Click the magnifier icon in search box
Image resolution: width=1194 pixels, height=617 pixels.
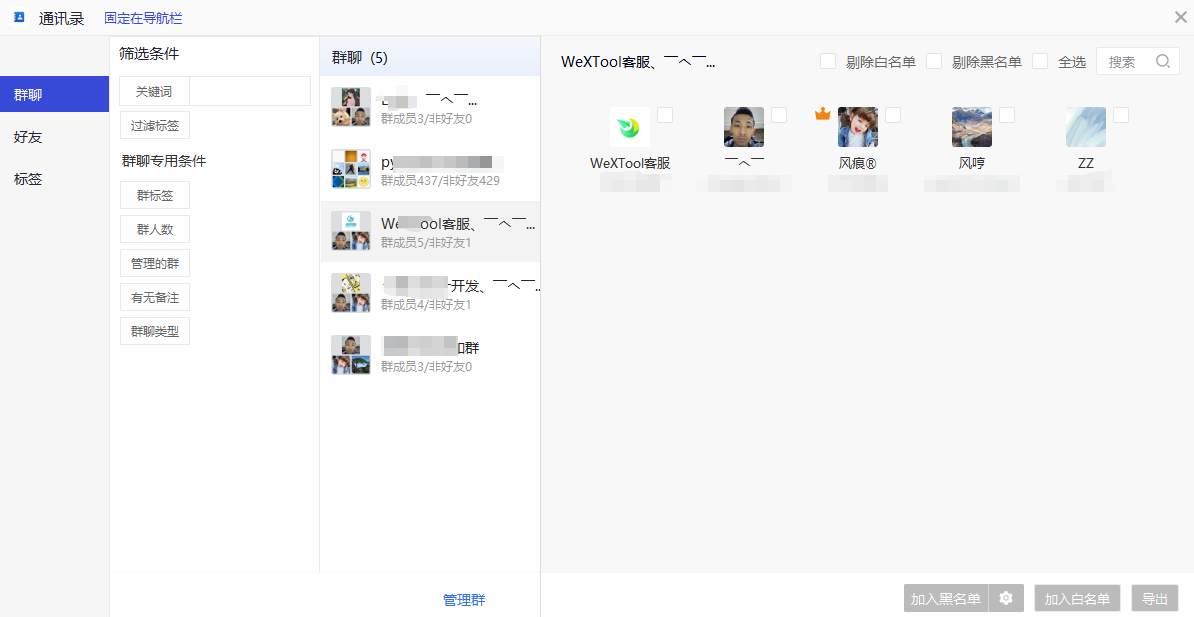tap(1163, 61)
